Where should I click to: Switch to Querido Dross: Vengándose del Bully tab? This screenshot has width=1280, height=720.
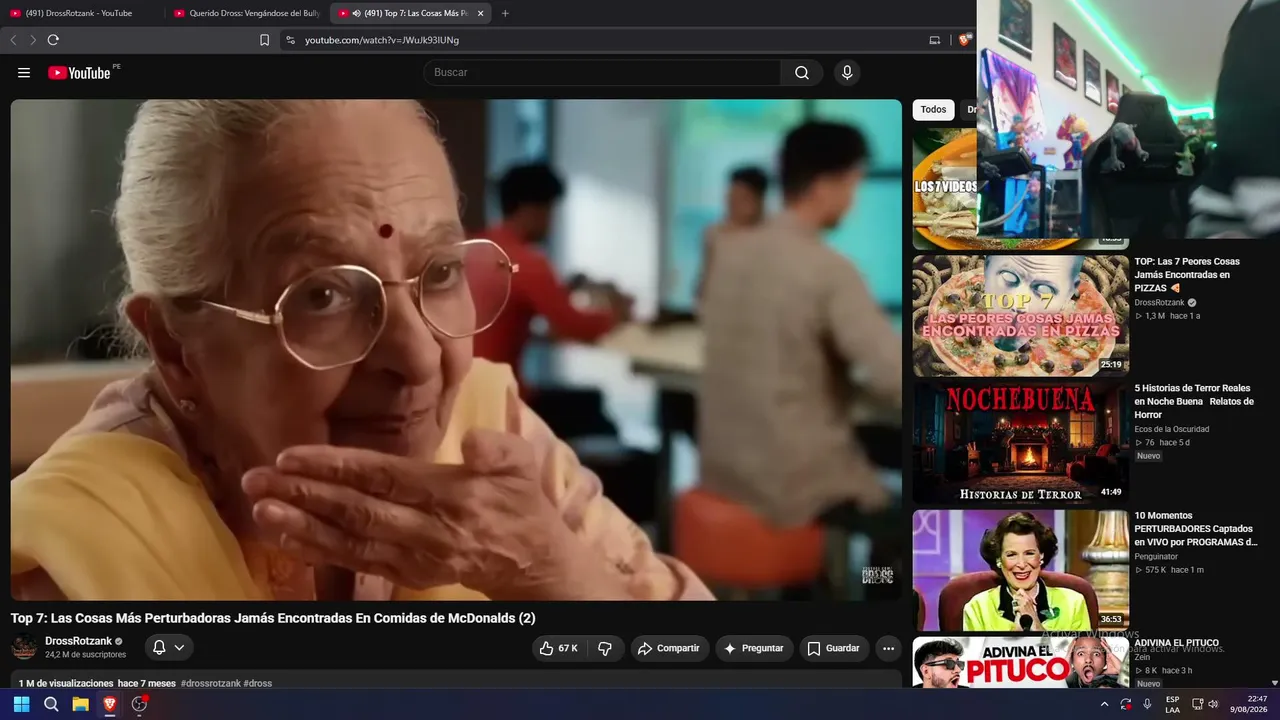click(245, 13)
